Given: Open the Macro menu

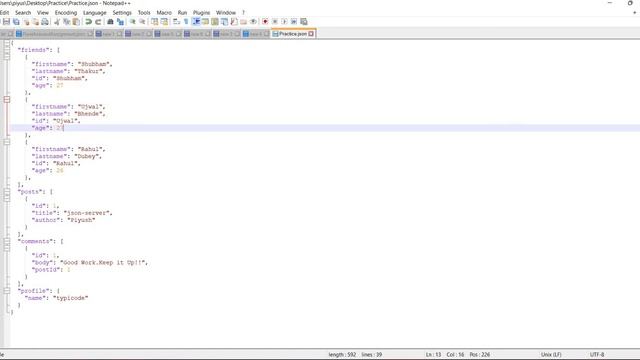Looking at the screenshot, I should click(x=164, y=13).
